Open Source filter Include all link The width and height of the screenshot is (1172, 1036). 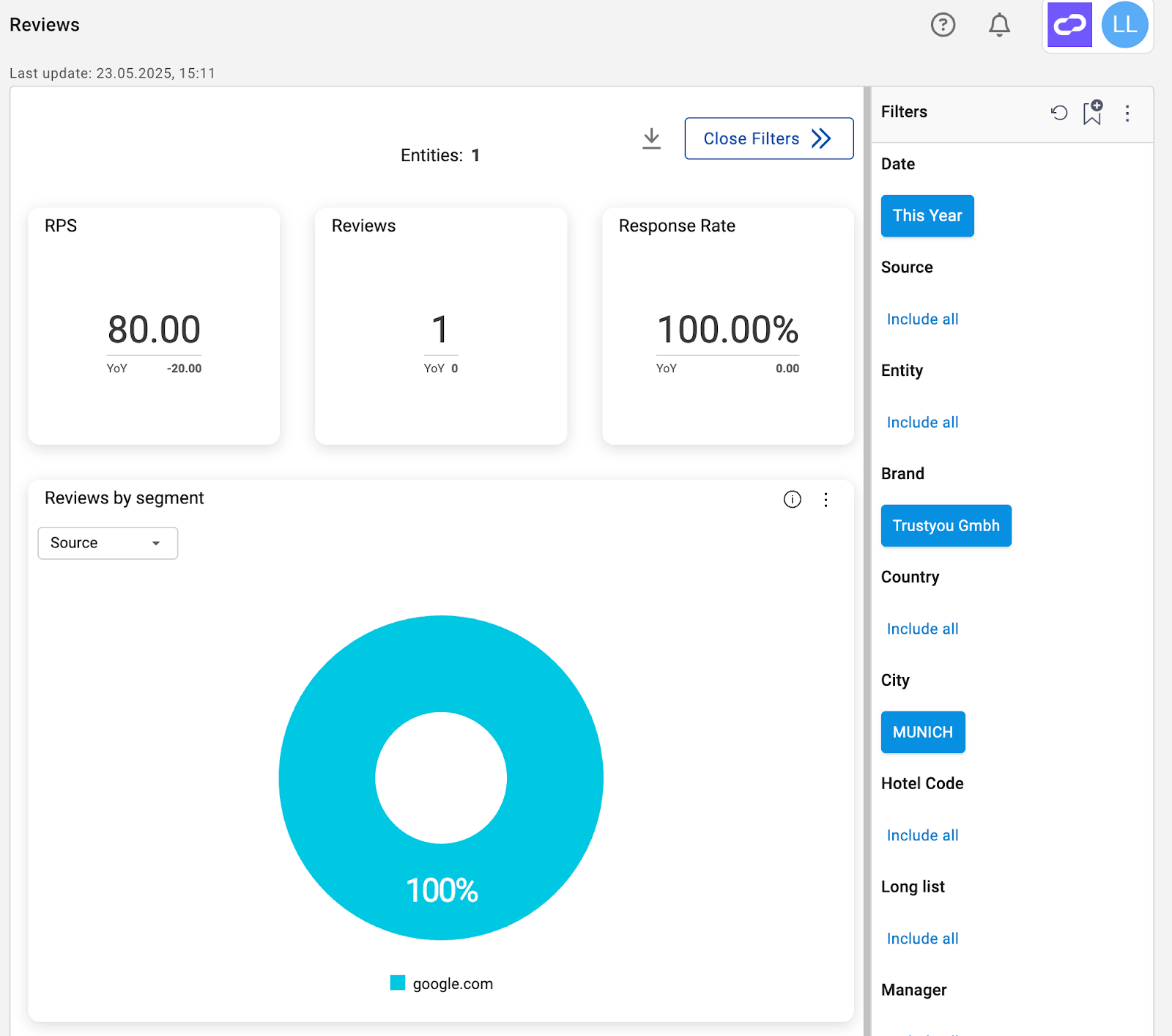(922, 319)
